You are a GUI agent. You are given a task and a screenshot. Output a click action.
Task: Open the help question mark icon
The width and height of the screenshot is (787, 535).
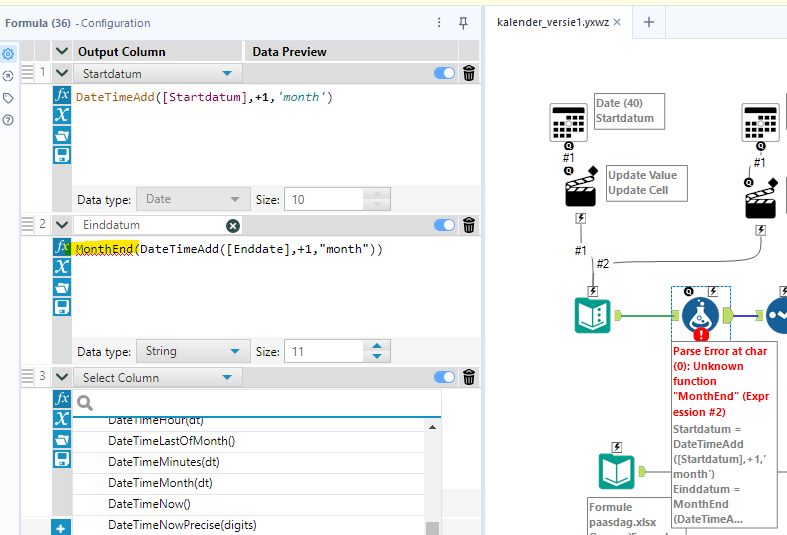tap(8, 120)
